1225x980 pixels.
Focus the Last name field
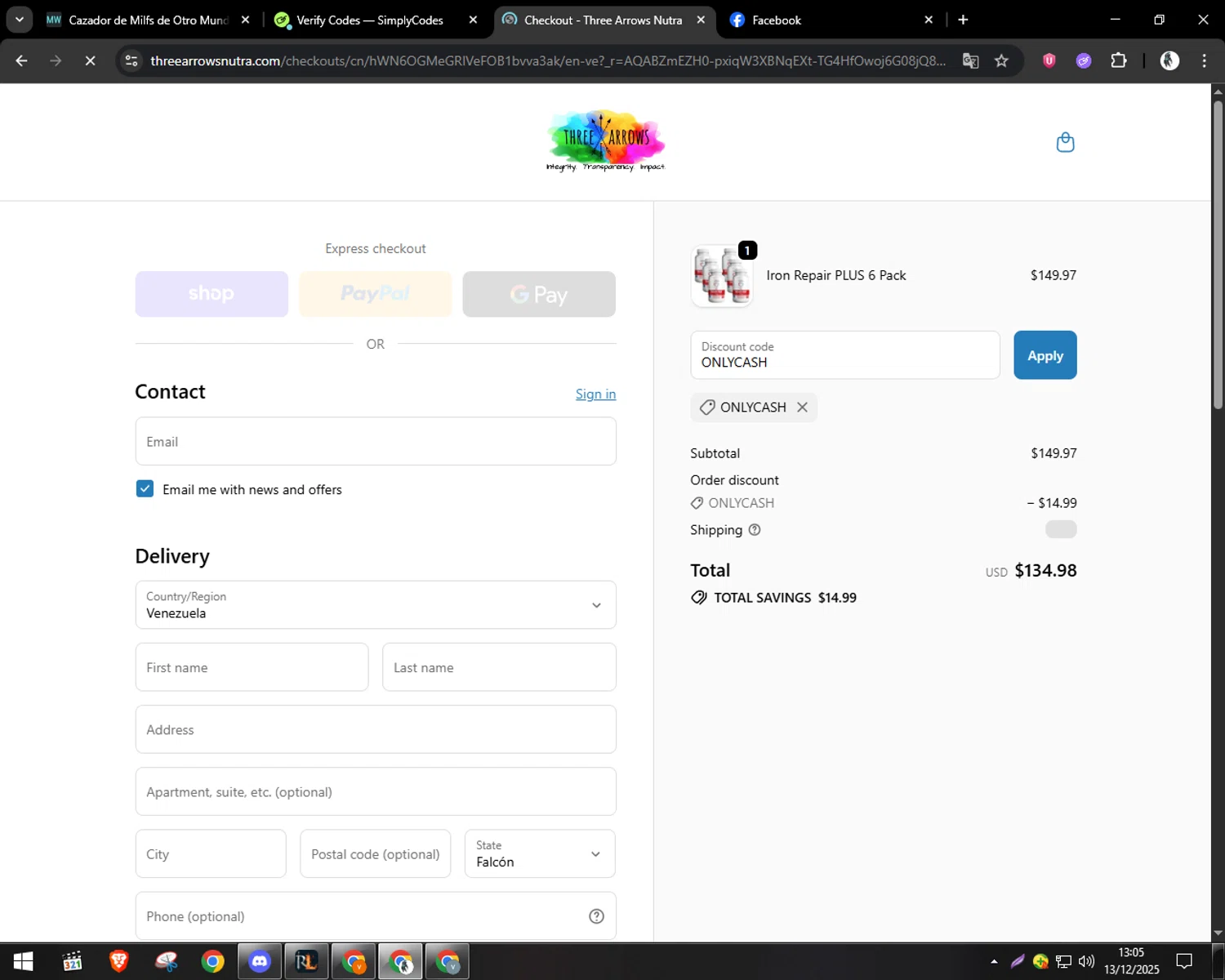pos(499,667)
